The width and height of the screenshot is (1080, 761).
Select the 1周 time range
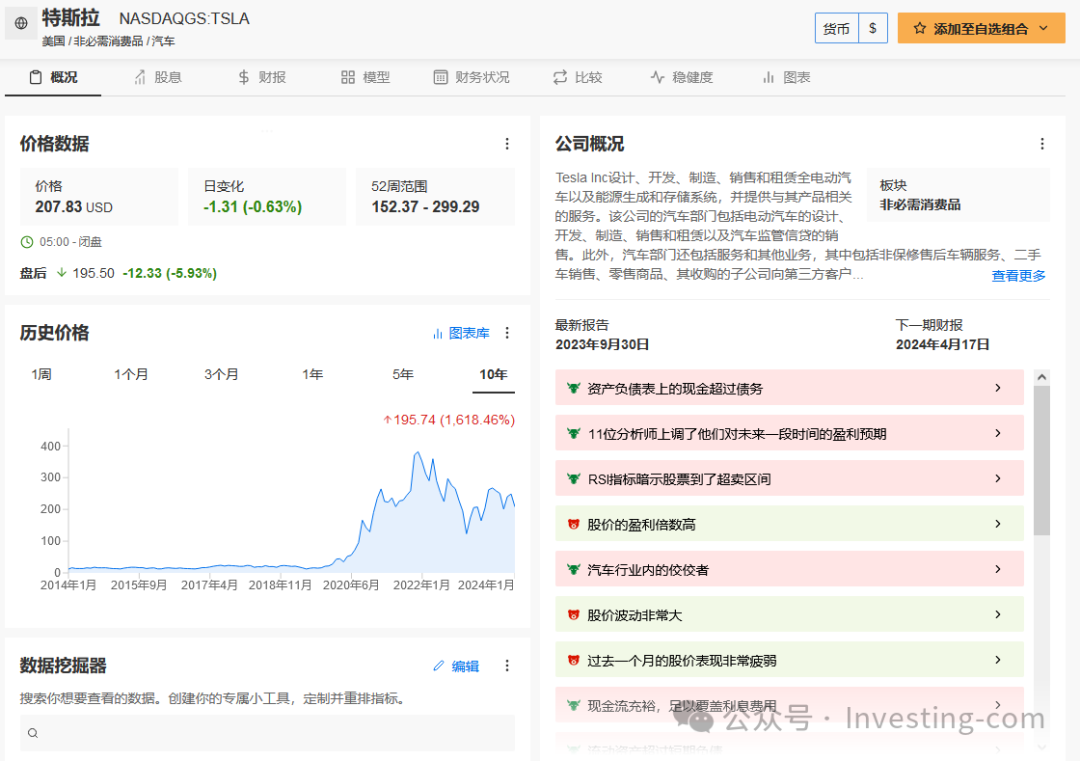click(41, 374)
